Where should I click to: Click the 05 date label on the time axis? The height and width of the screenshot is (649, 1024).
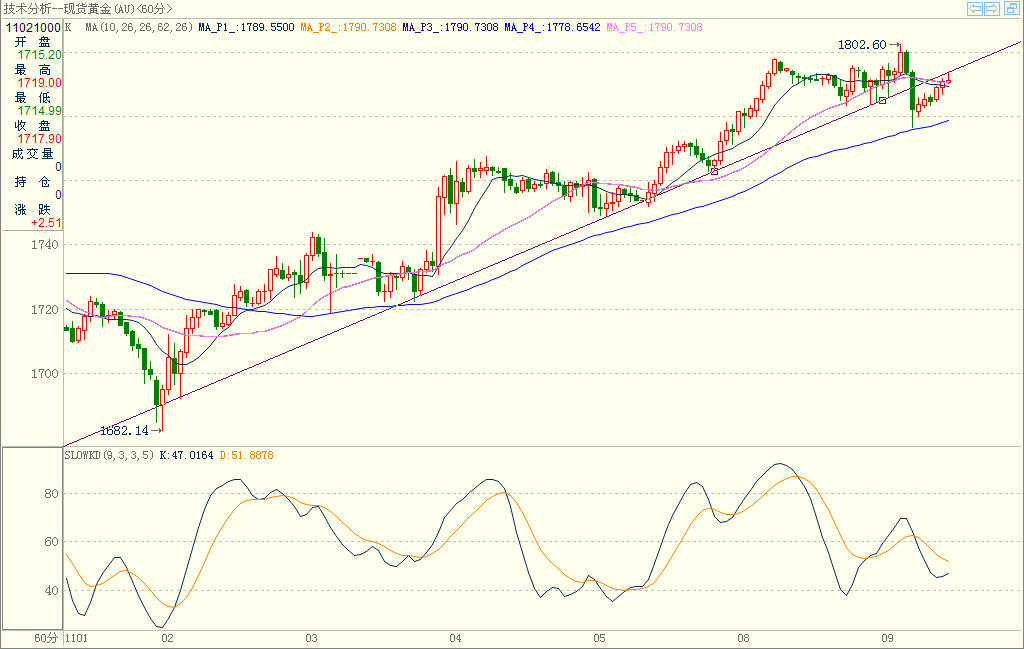pos(599,638)
